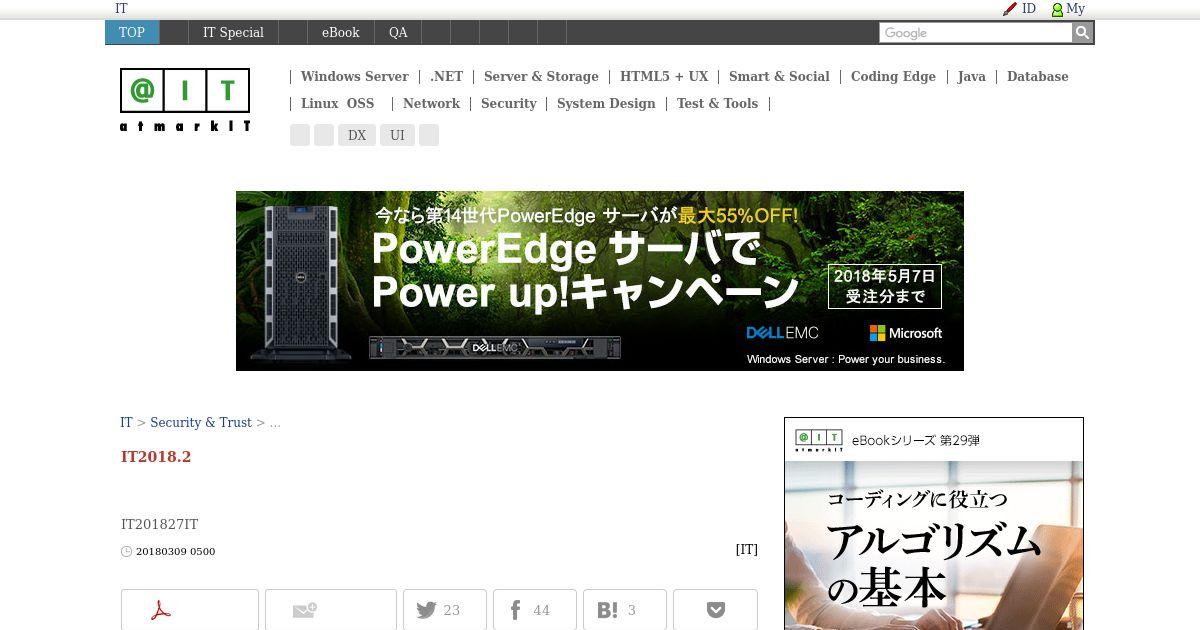1200x630 pixels.
Task: Click the IT breadcrumb link
Action: coord(126,422)
